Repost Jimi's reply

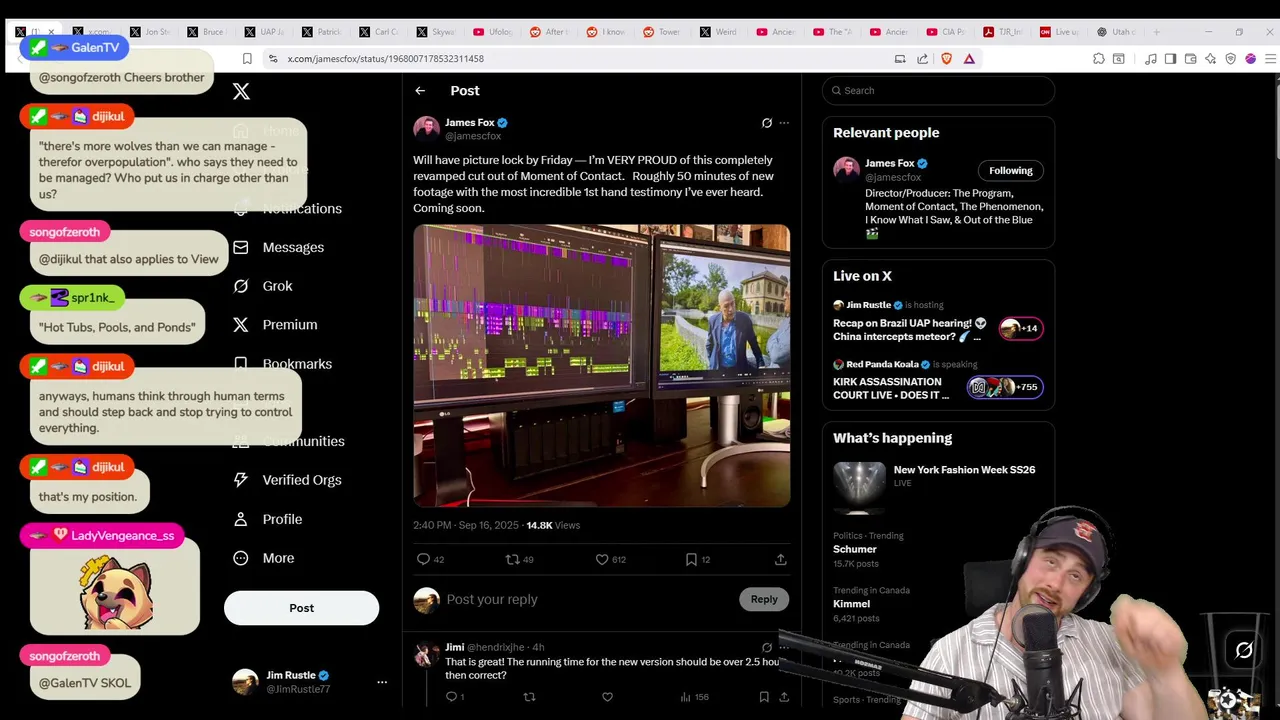pyautogui.click(x=530, y=697)
